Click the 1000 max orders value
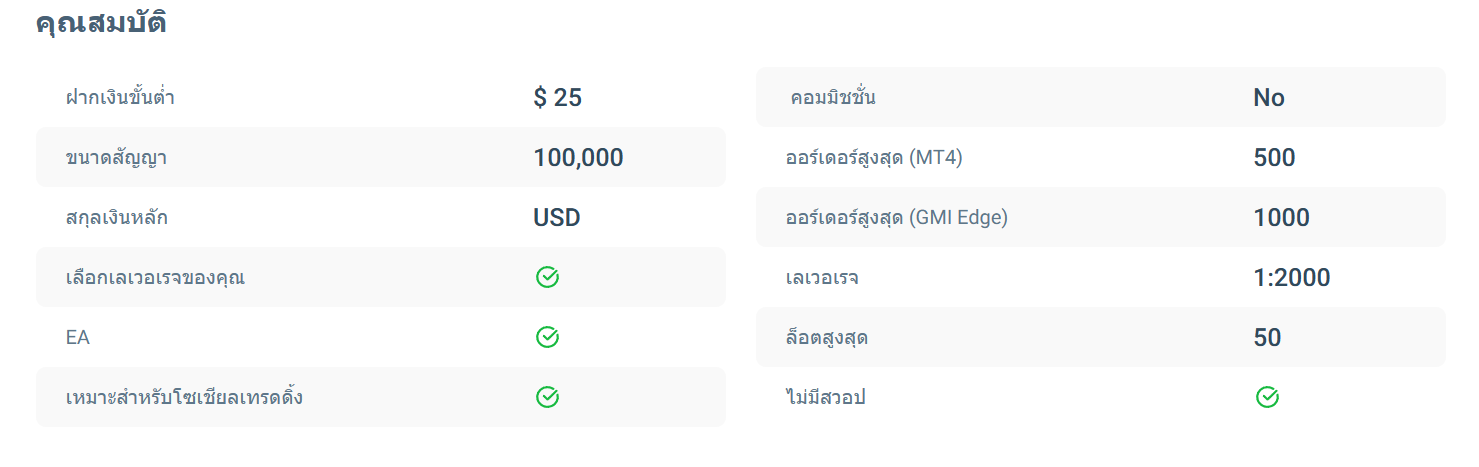 [x=1281, y=218]
